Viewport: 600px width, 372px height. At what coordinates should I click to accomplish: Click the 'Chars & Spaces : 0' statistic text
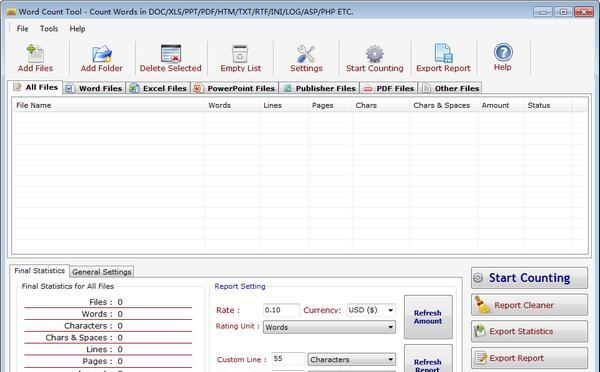tap(84, 338)
